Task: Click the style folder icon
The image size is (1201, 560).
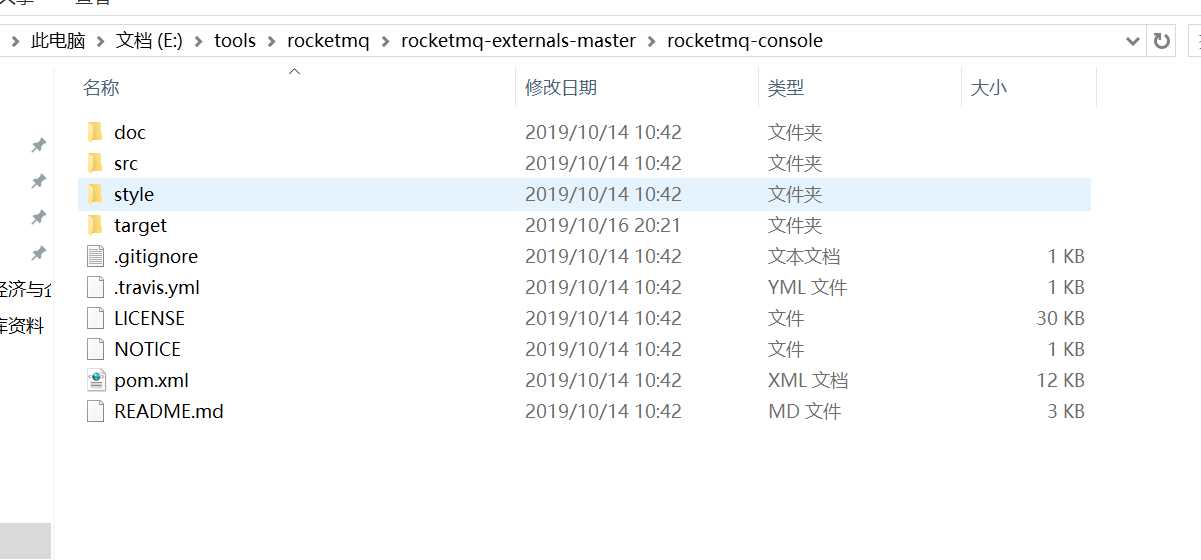Action: pyautogui.click(x=95, y=194)
